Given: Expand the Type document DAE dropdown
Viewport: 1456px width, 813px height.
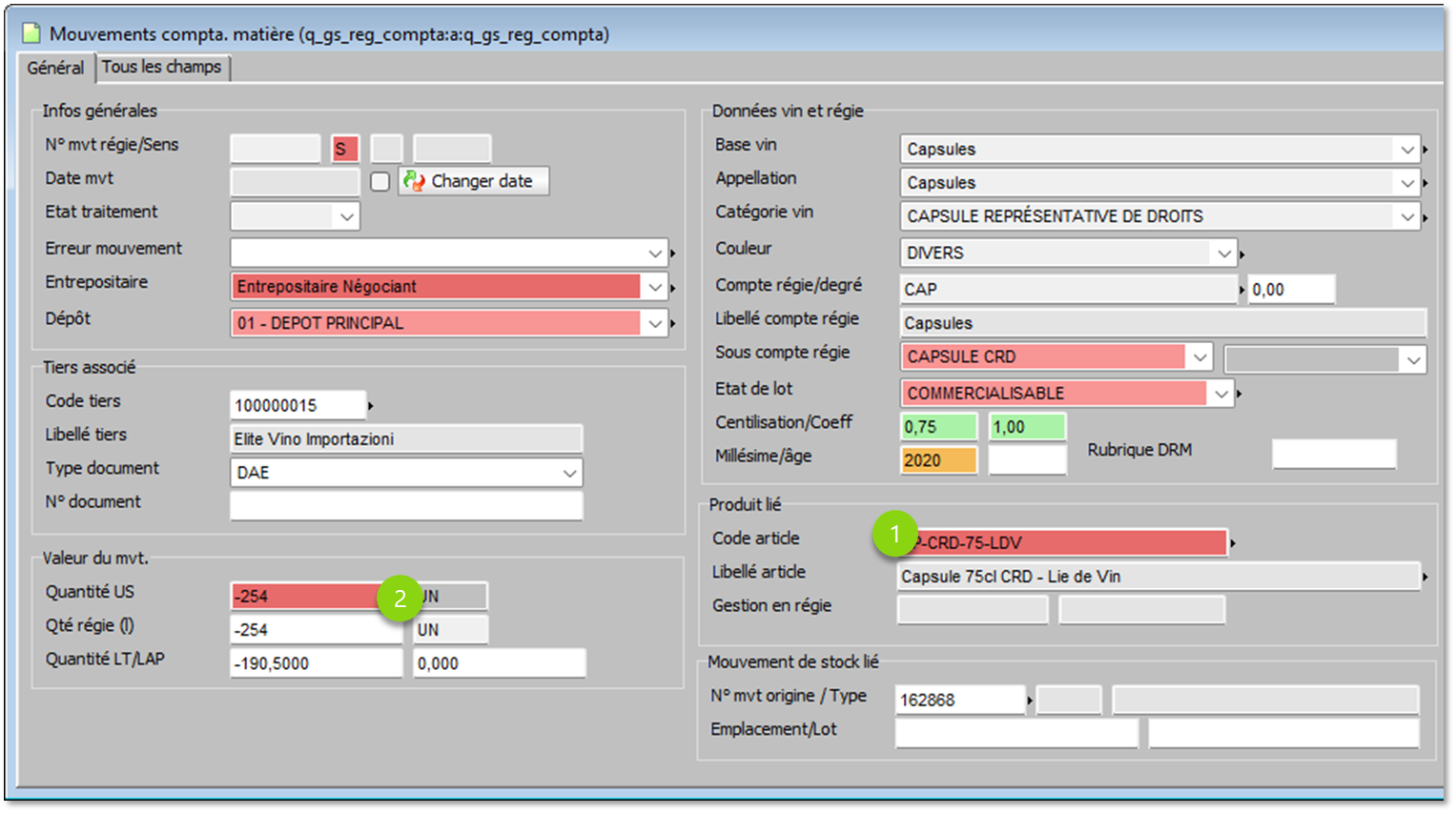Looking at the screenshot, I should pos(569,473).
